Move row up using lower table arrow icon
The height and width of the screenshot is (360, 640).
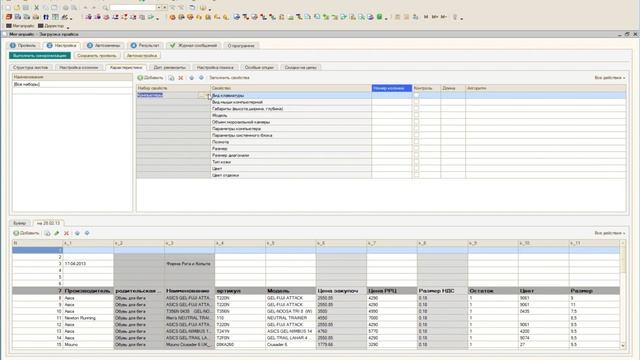[x=77, y=233]
